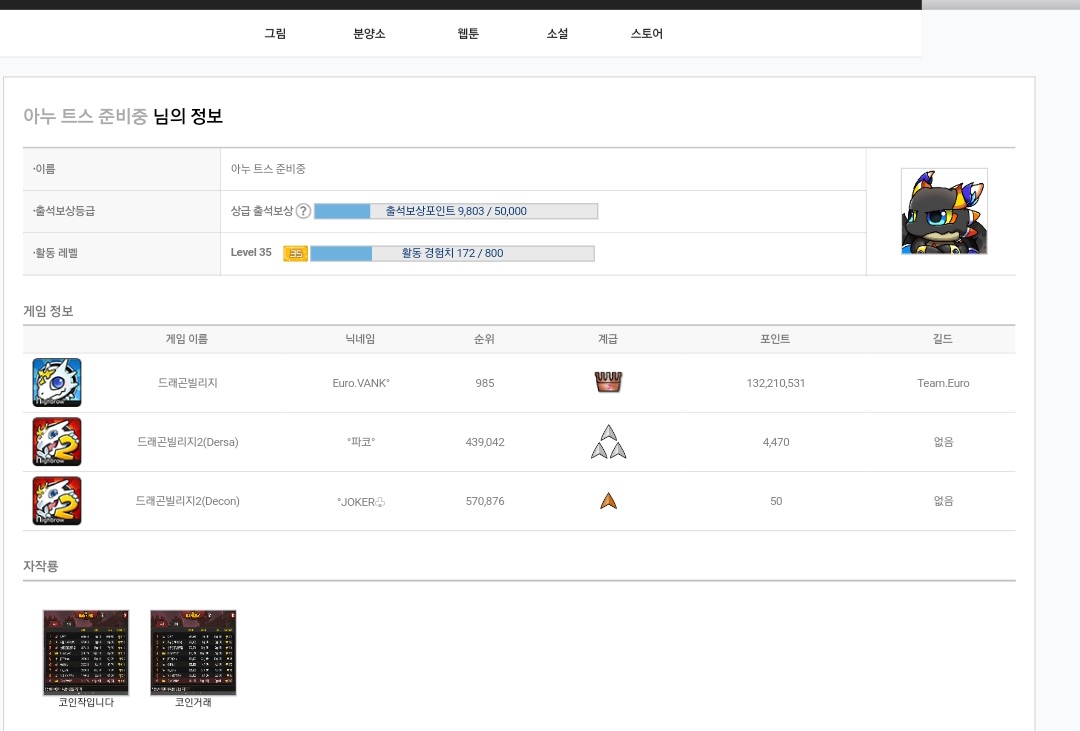Go to the 스토어 menu
Image resolution: width=1080 pixels, height=731 pixels.
click(647, 33)
